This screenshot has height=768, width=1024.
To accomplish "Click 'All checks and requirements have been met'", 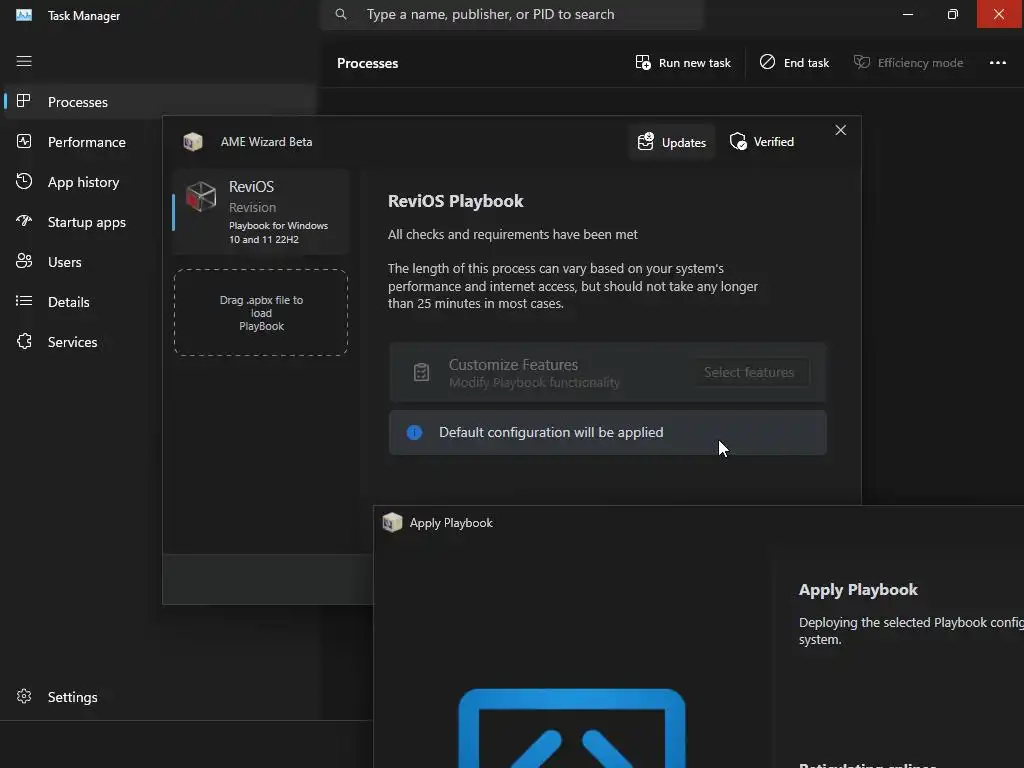I will [x=513, y=234].
